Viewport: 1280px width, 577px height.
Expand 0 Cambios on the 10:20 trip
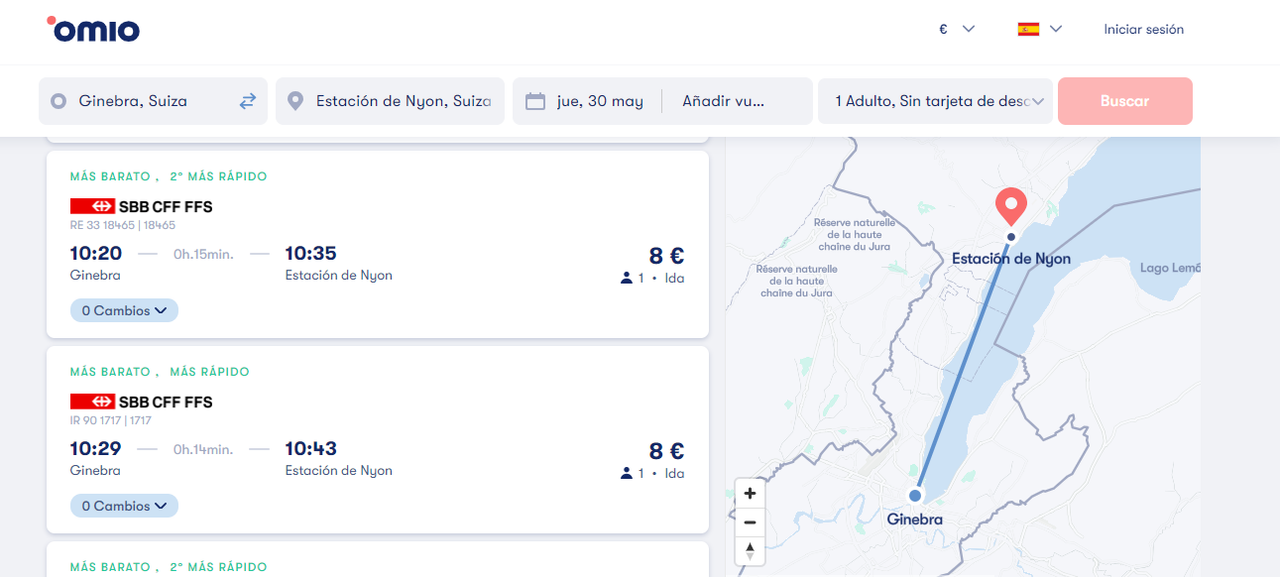(124, 311)
